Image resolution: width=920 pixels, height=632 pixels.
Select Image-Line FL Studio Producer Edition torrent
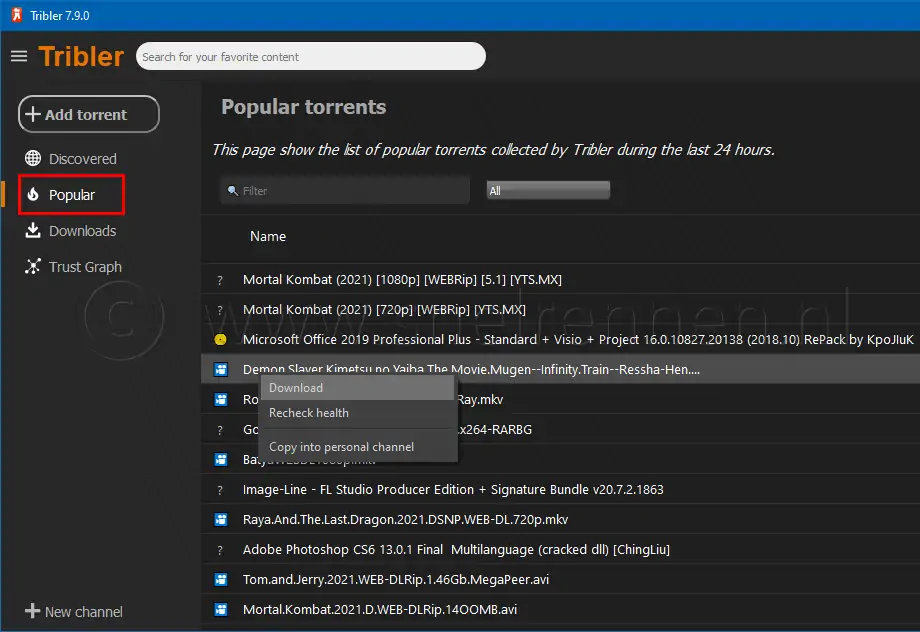click(453, 489)
